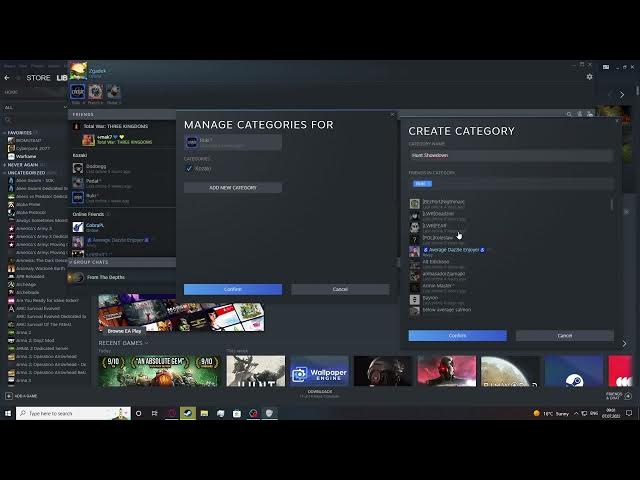Screen dimensions: 640x480
Task: Click the Cyberpunk 2077 game icon
Action: pos(11,149)
